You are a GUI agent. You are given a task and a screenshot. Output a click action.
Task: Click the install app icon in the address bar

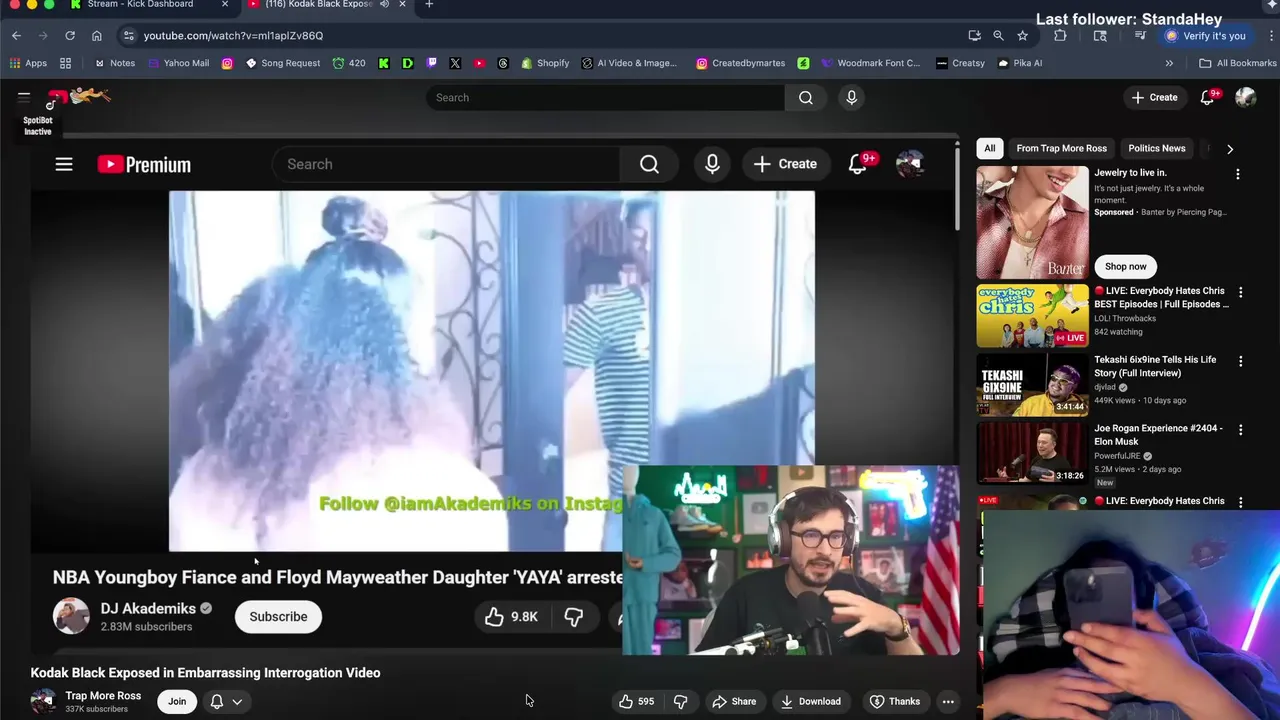pos(974,35)
